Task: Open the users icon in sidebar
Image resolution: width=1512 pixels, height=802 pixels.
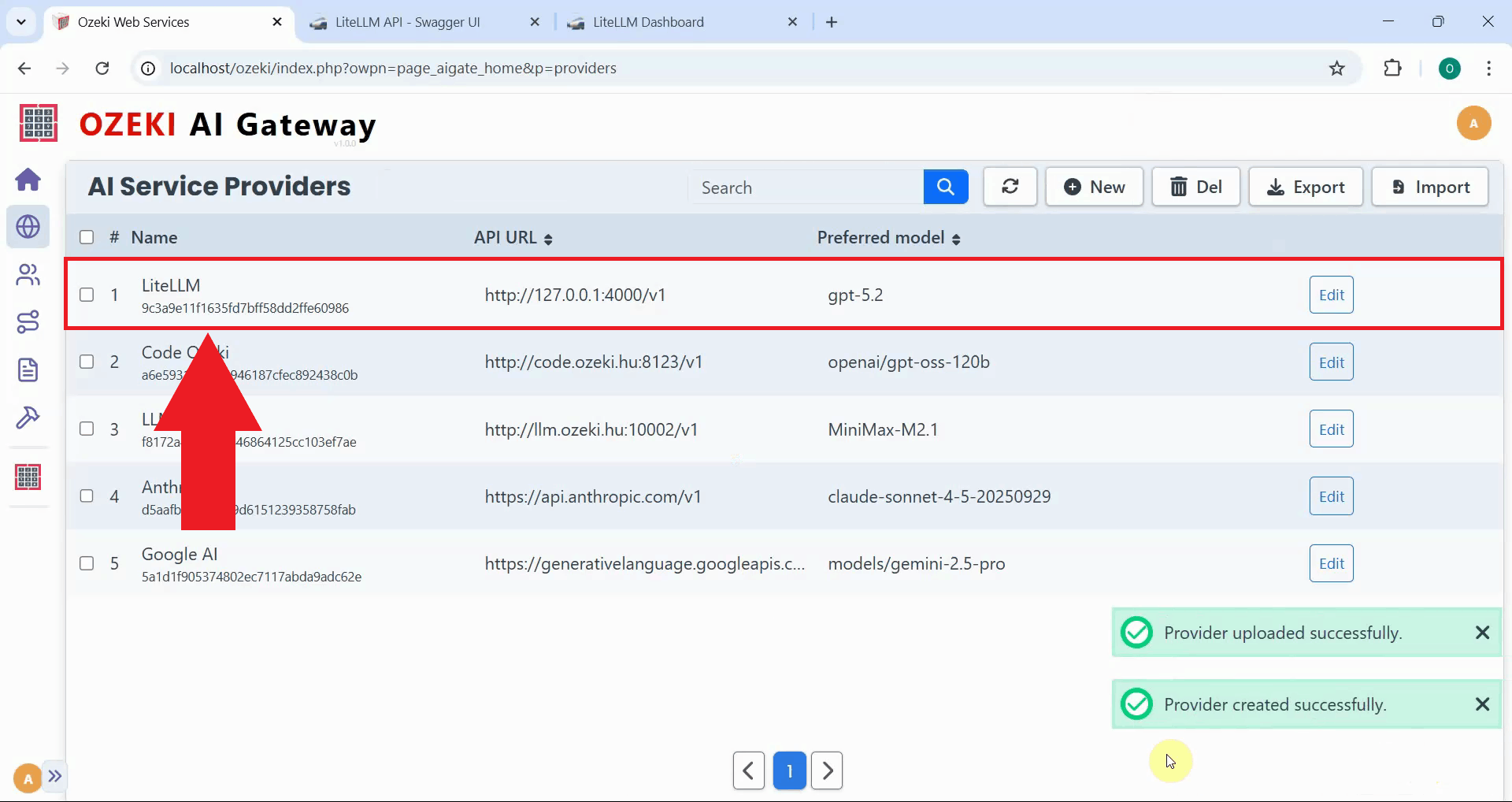Action: (28, 275)
